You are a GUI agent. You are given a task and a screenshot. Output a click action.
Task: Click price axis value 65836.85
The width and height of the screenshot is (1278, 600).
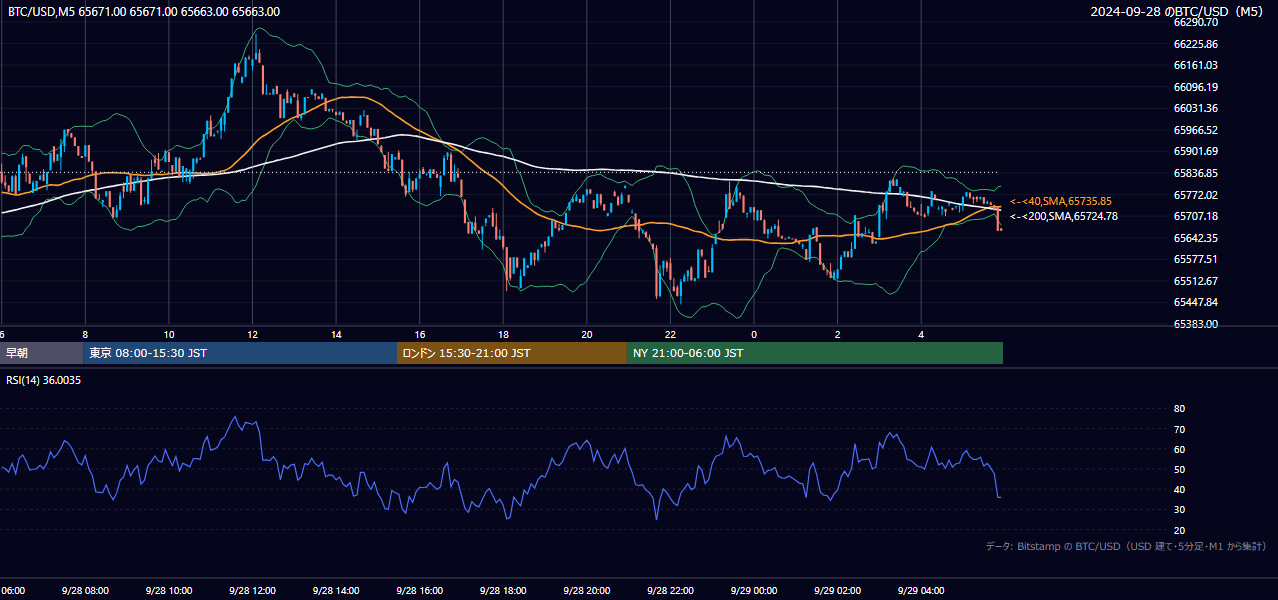pyautogui.click(x=1195, y=173)
